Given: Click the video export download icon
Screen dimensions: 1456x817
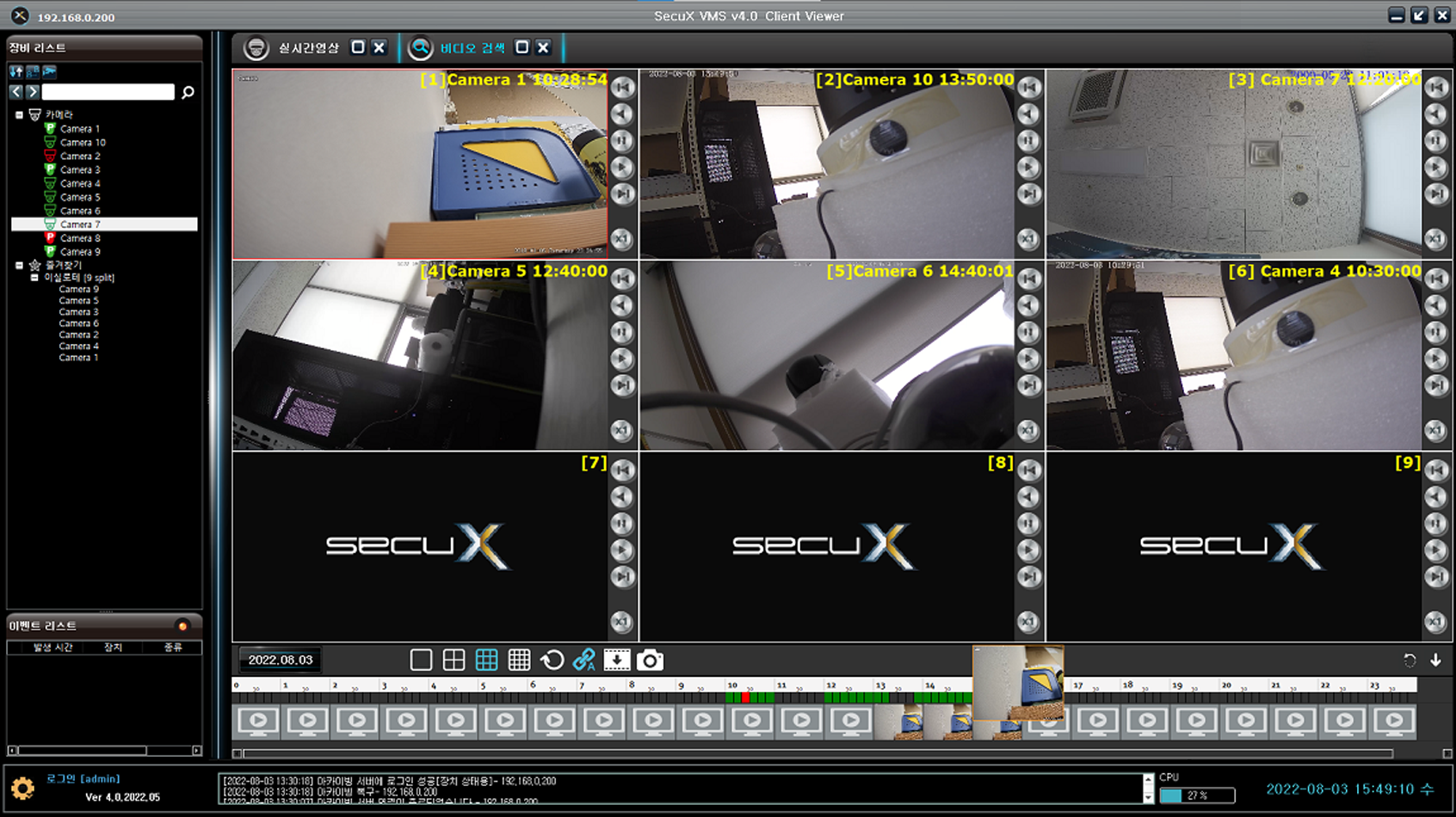Looking at the screenshot, I should click(x=617, y=660).
